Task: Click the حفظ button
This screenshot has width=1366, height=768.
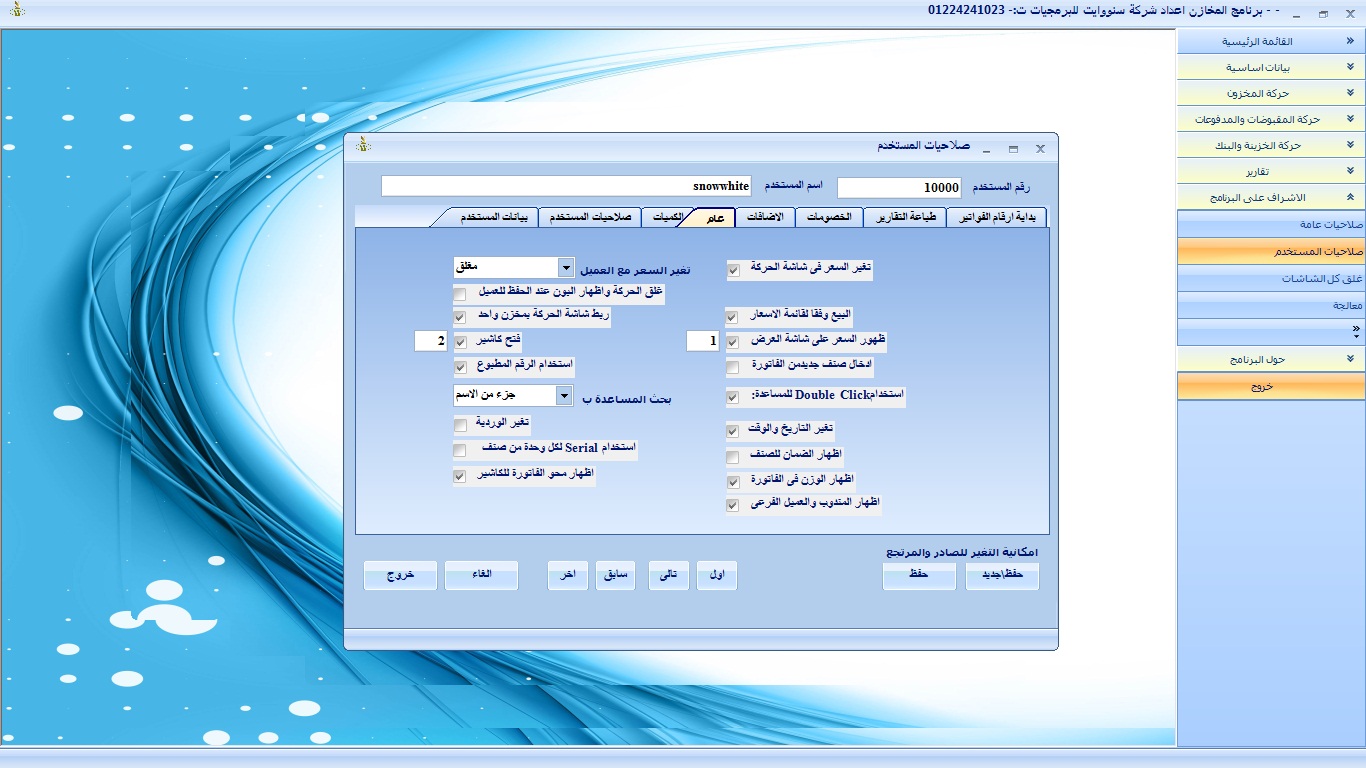Action: pyautogui.click(x=919, y=576)
